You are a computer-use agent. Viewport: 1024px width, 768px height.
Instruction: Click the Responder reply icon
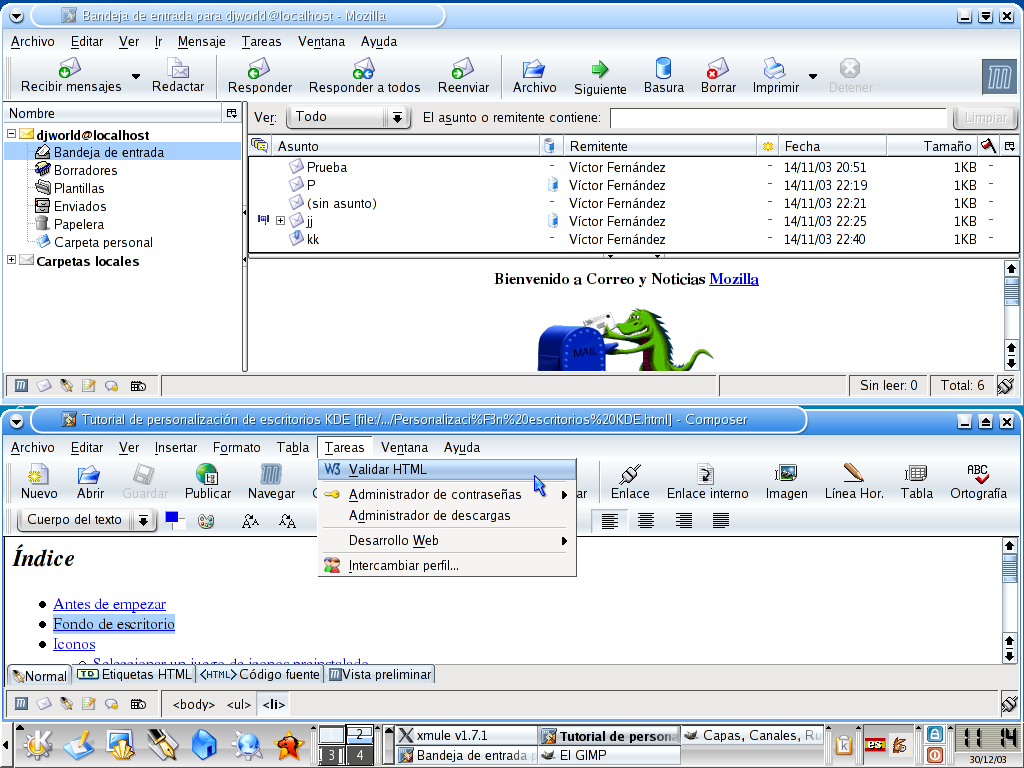[x=259, y=76]
